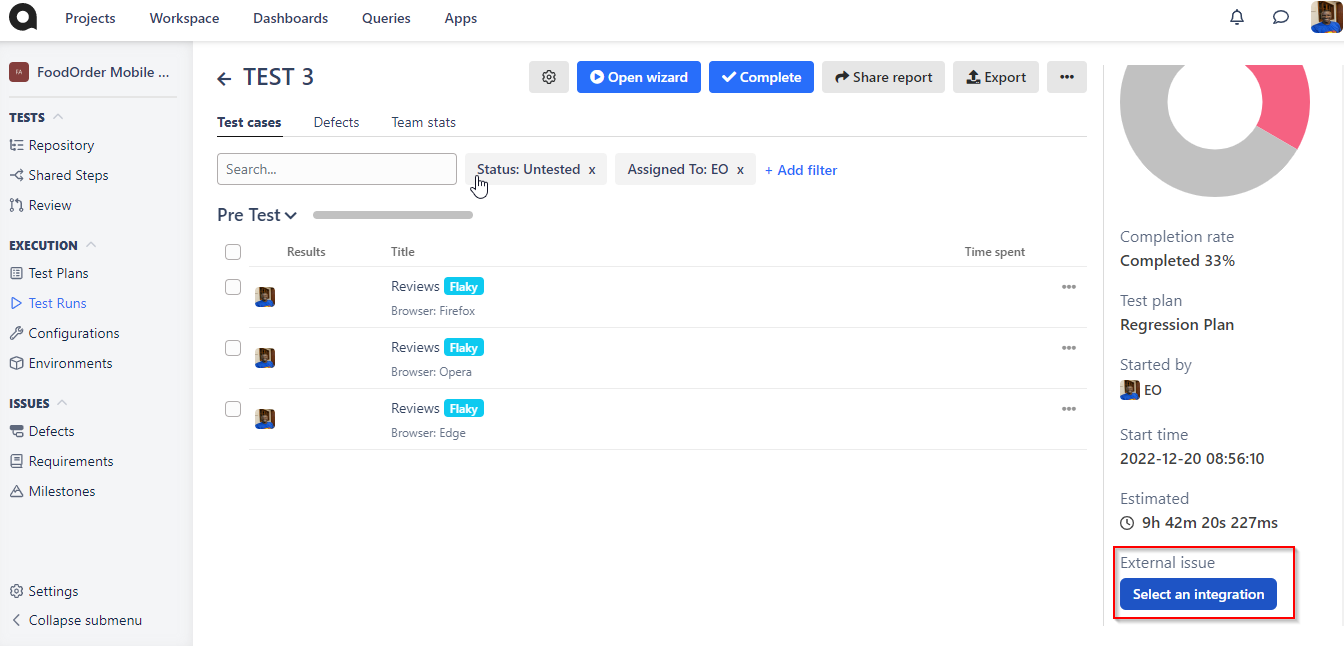Click the Qase logo in top-left corner
Image resolution: width=1344 pixels, height=646 pixels.
tap(22, 18)
